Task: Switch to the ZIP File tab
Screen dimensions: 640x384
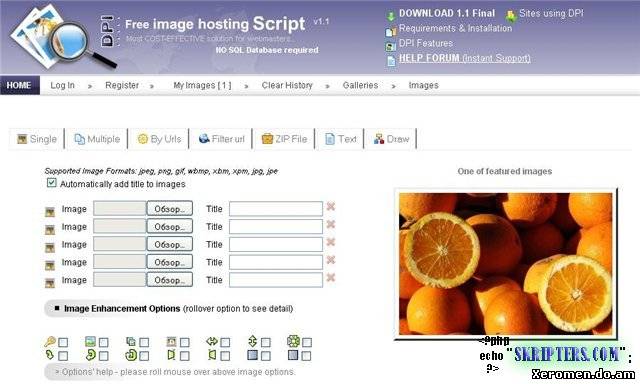Action: pyautogui.click(x=284, y=139)
